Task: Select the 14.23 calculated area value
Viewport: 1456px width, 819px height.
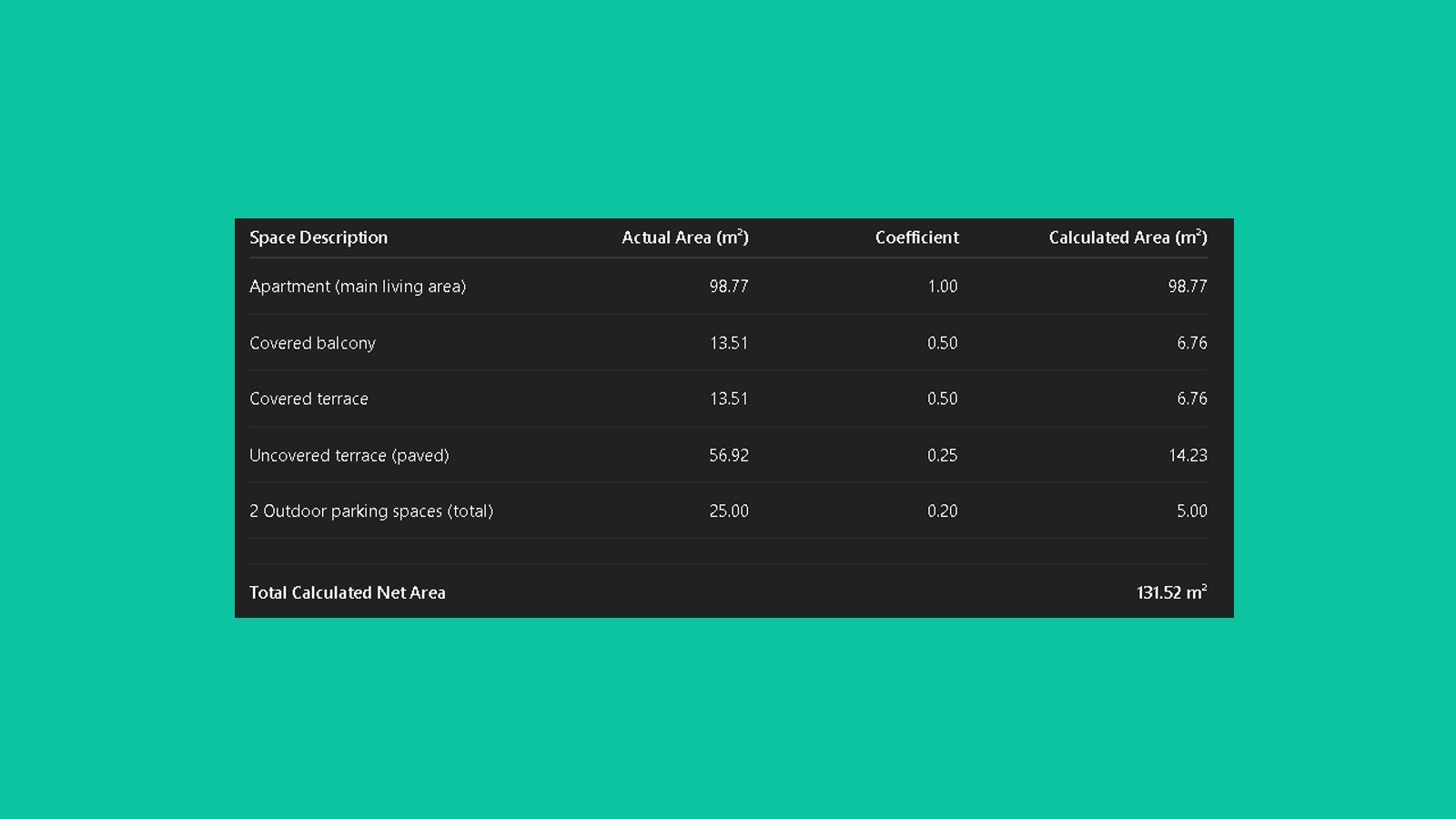Action: tap(1188, 455)
